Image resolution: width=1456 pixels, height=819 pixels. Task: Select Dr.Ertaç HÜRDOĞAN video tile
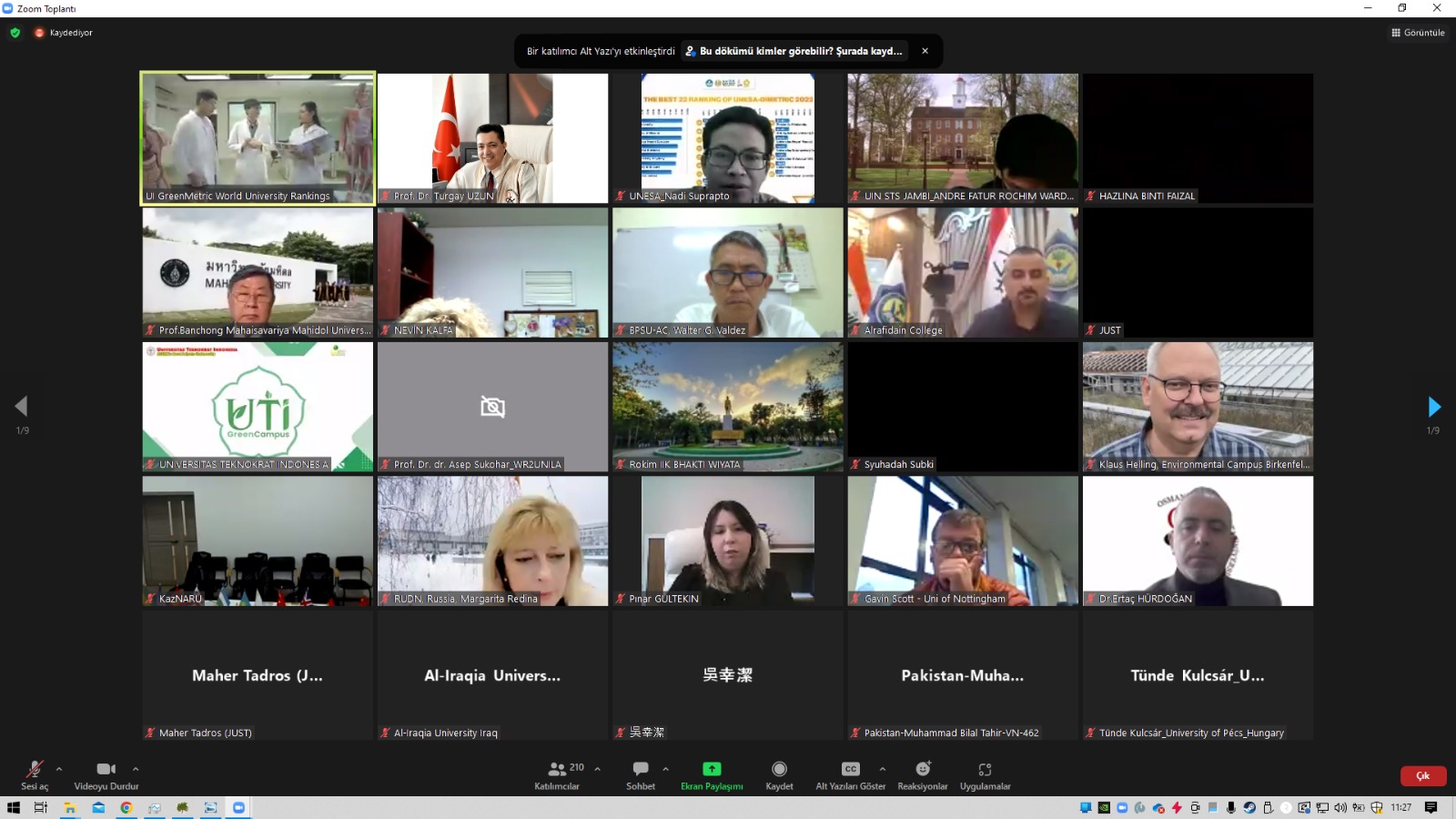(x=1198, y=541)
